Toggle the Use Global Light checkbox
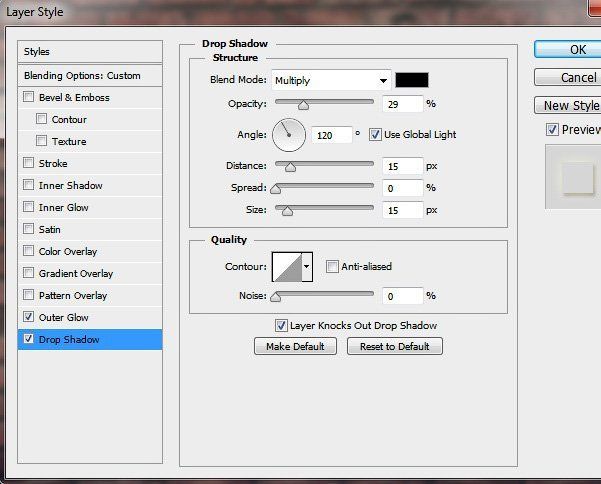601x484 pixels. click(x=375, y=134)
